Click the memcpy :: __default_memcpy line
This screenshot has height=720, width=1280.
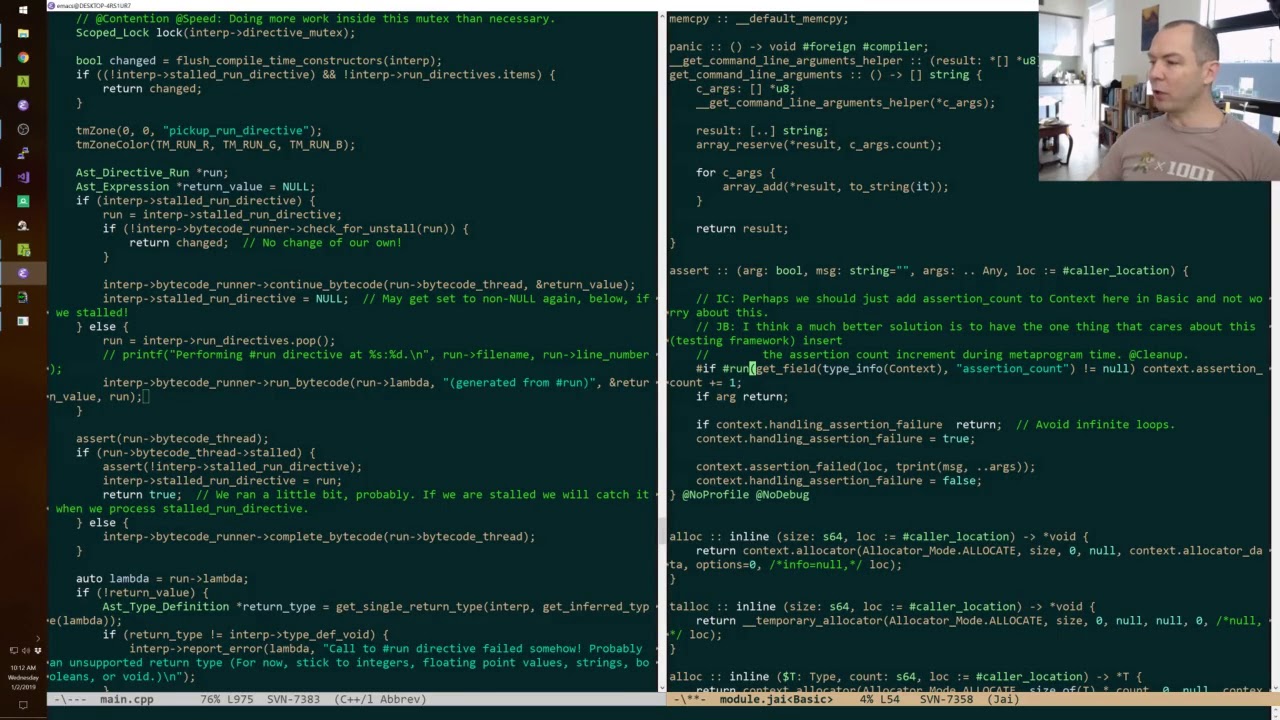tap(759, 18)
